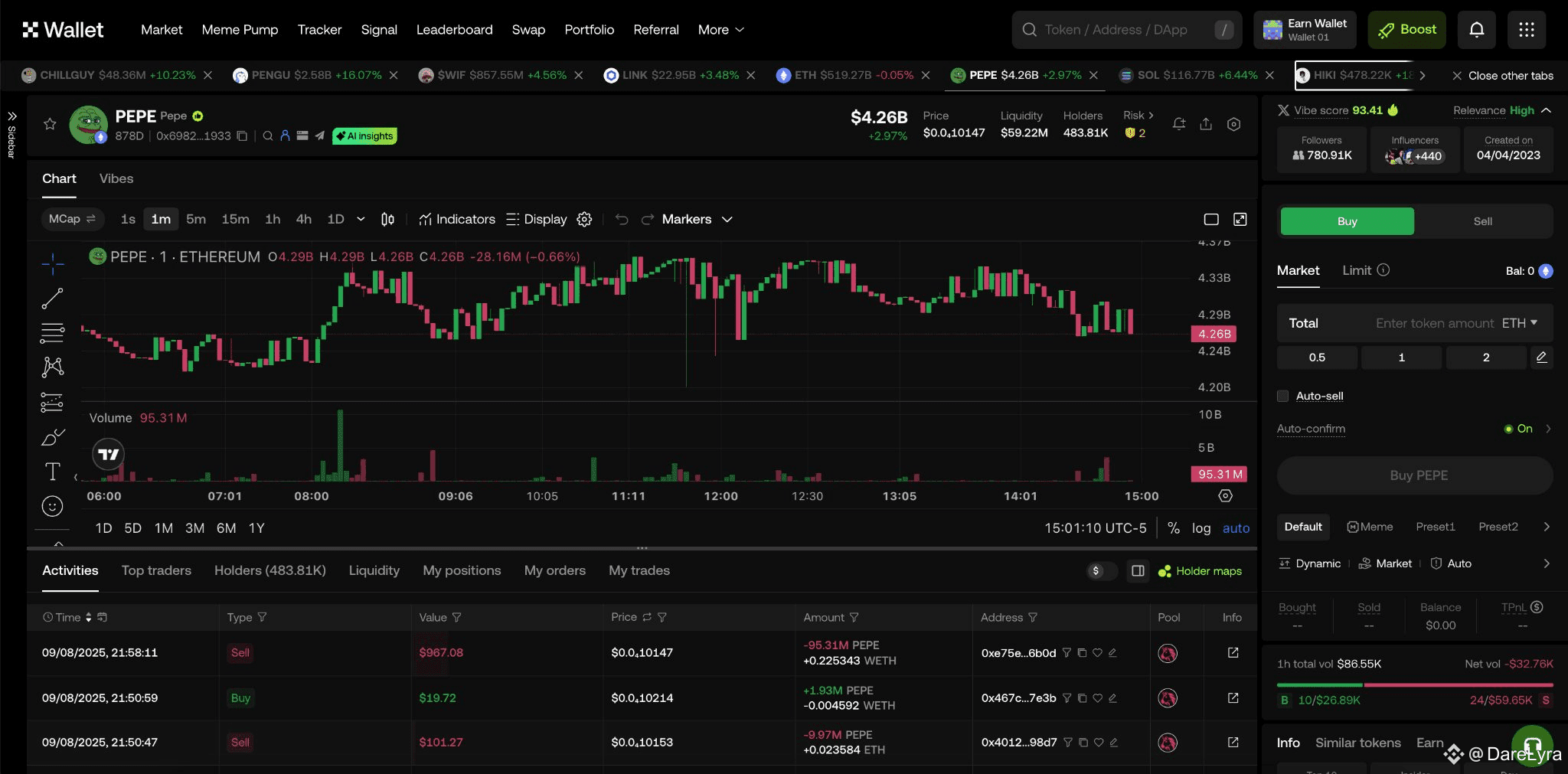Open the support chat headset

(1532, 746)
